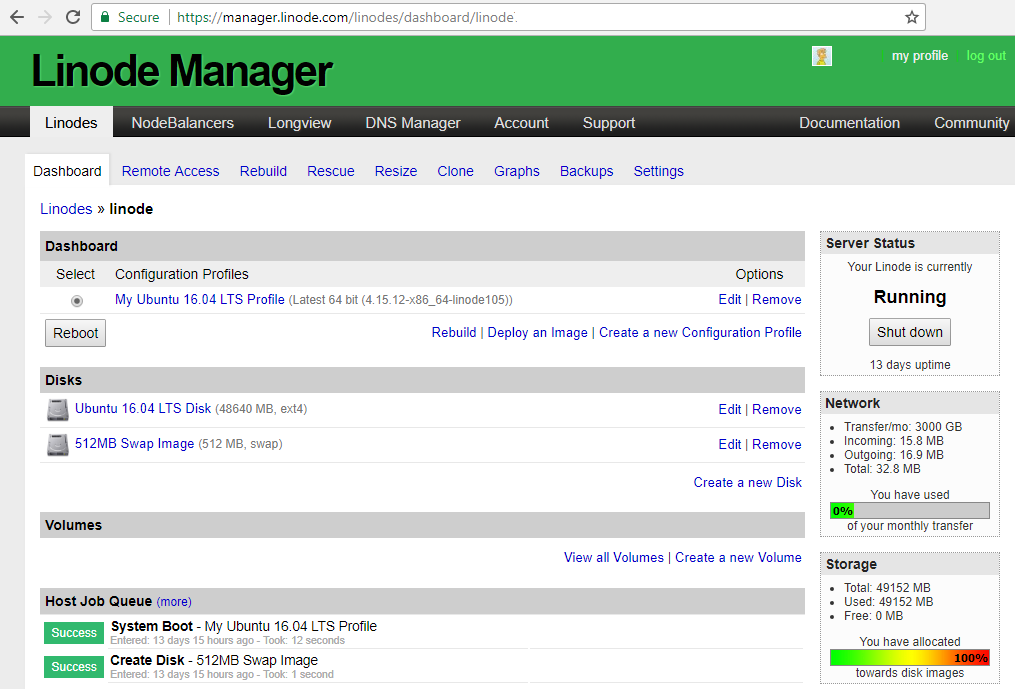Click the storage allocation 100% bar
Image resolution: width=1015 pixels, height=689 pixels.
(x=909, y=658)
